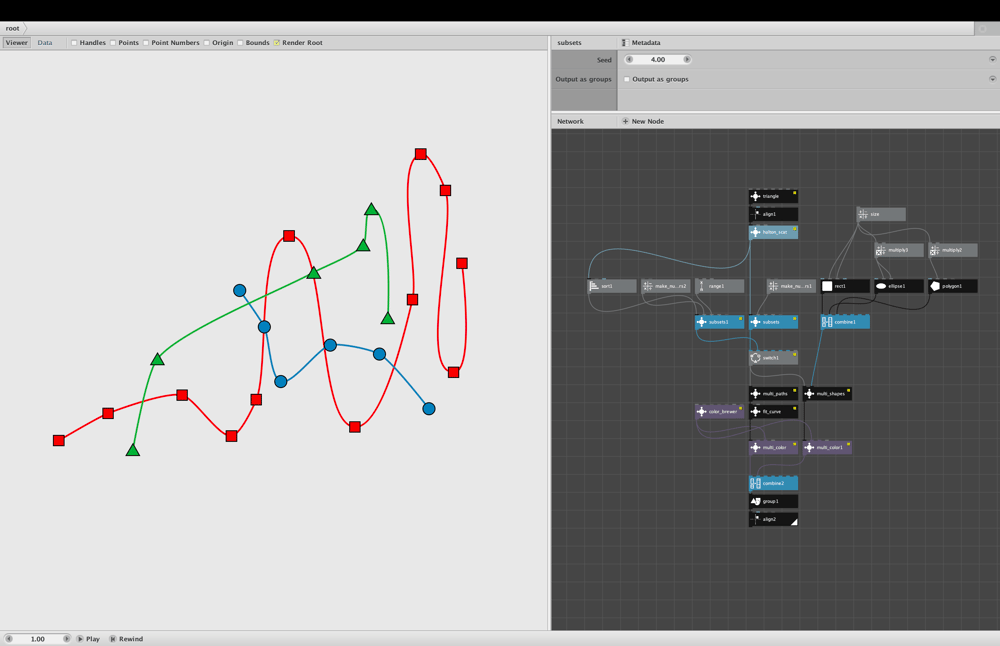This screenshot has height=646, width=1000.
Task: Uncheck the Render Root checkbox
Action: (x=277, y=43)
